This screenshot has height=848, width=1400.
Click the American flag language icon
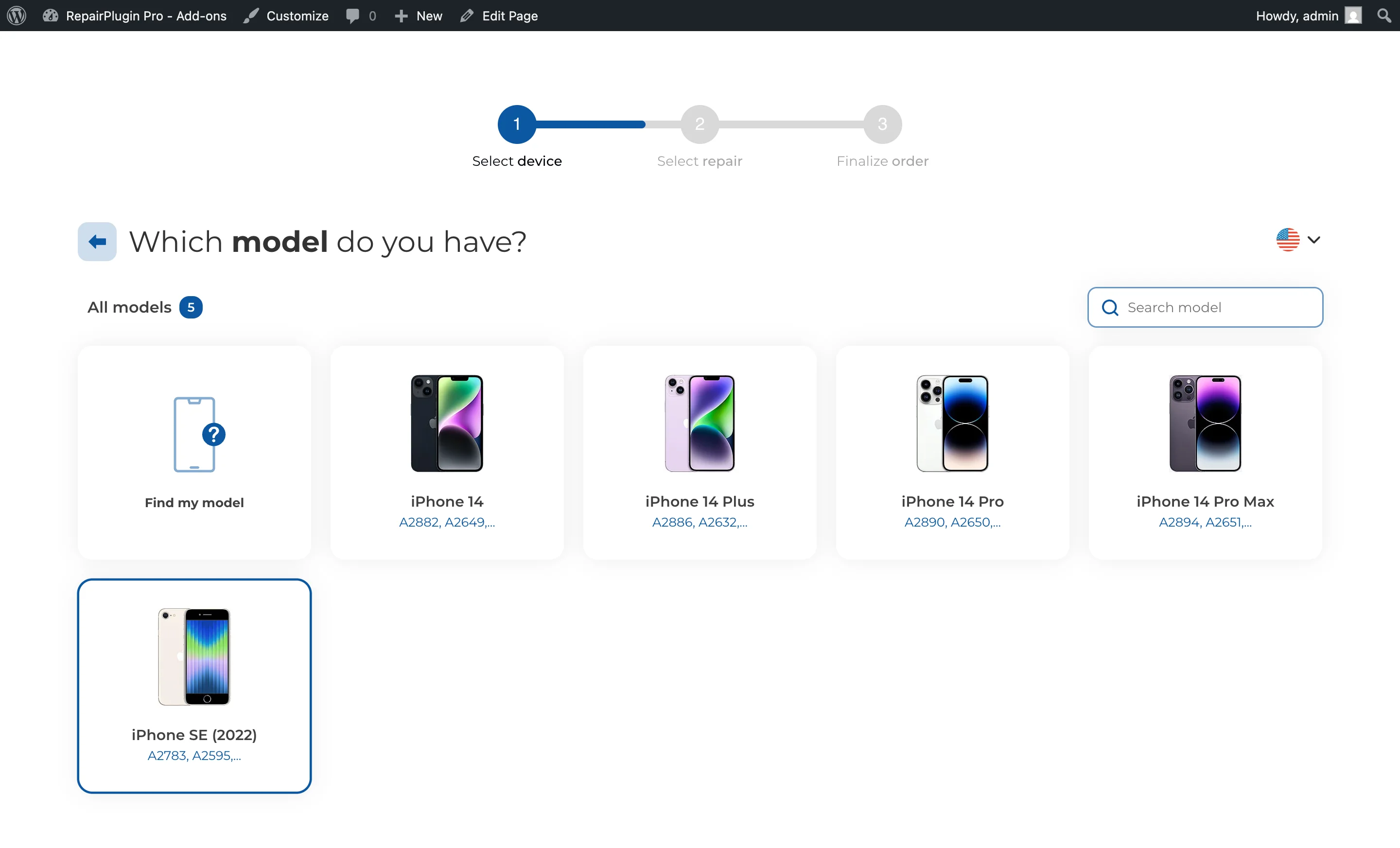click(x=1288, y=239)
